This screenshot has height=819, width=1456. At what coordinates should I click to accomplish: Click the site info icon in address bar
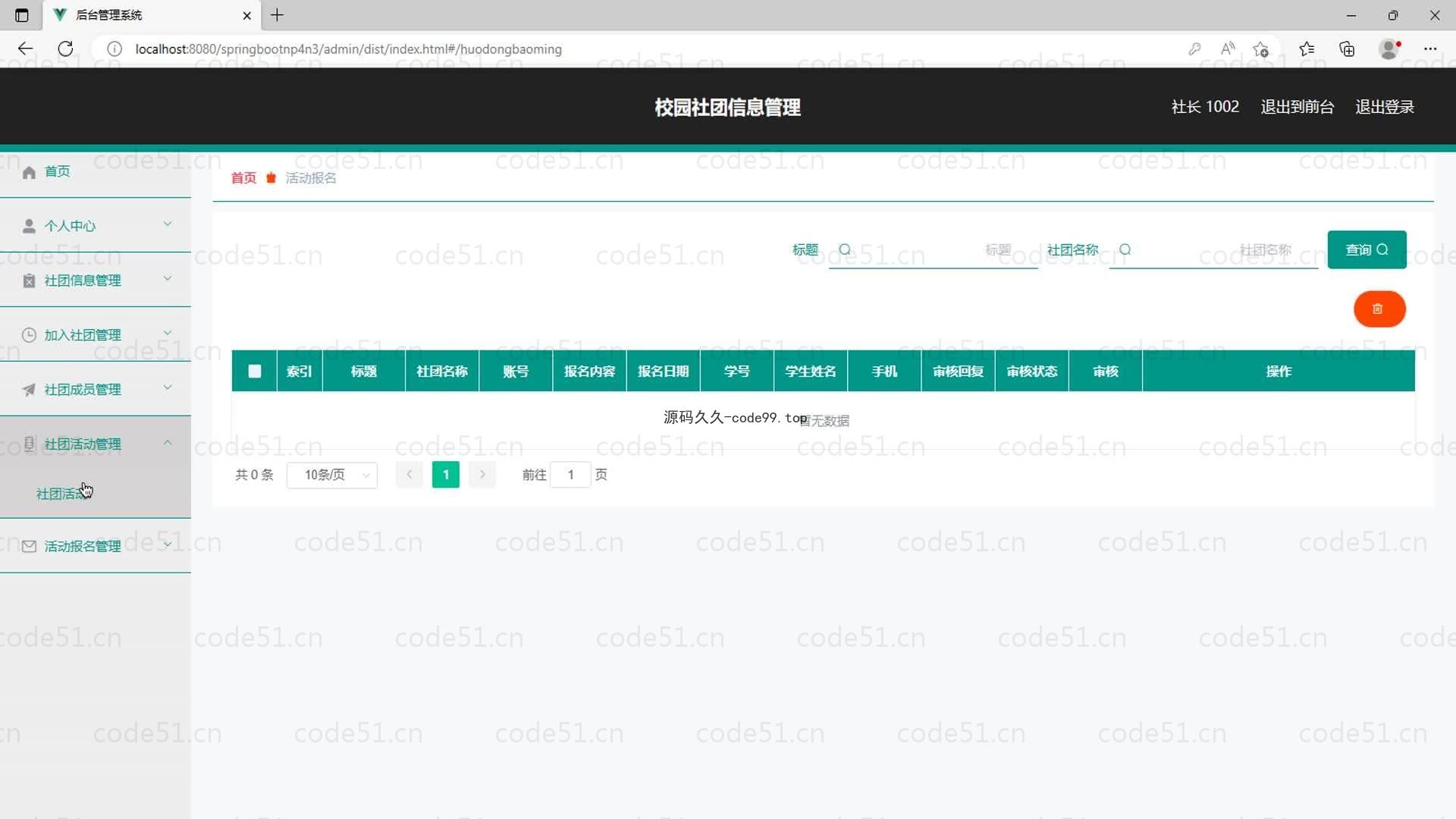[115, 49]
